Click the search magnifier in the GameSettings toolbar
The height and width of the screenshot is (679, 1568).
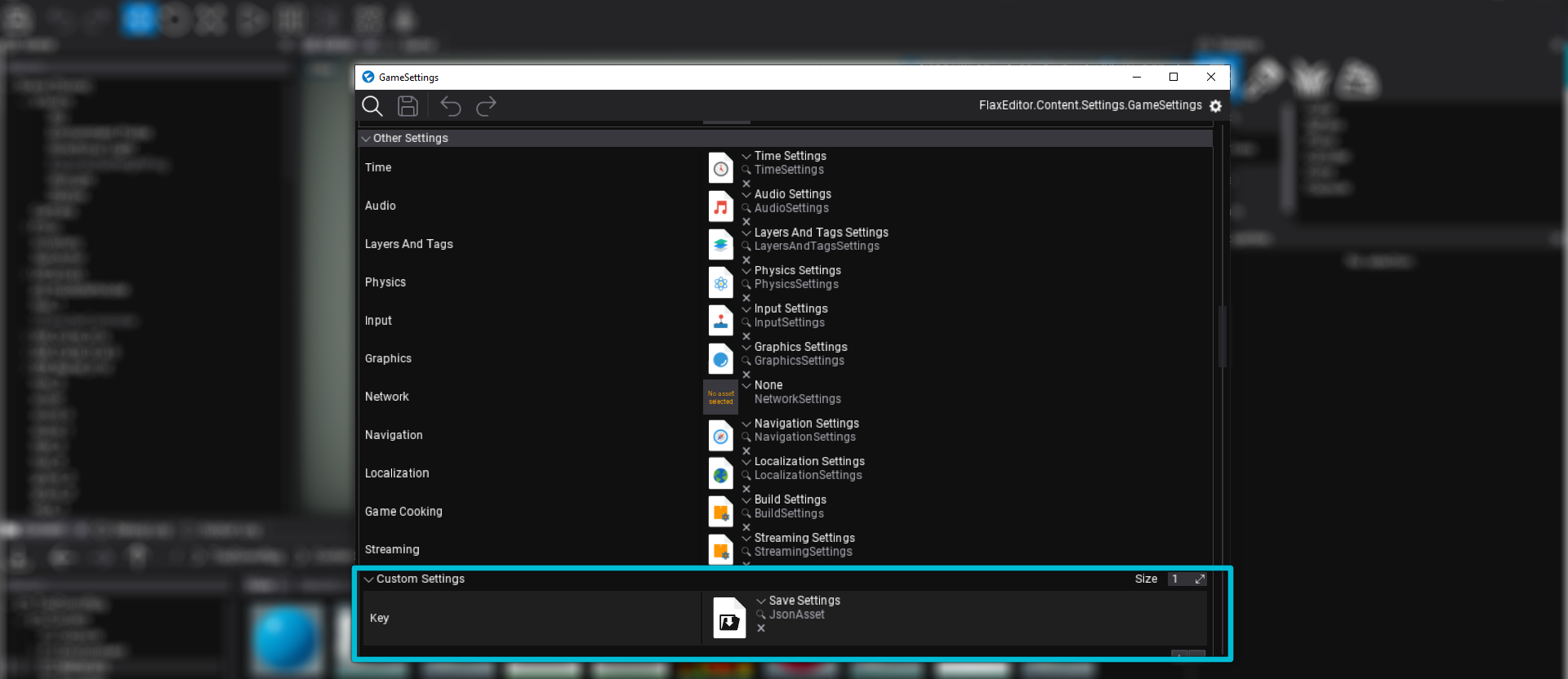pos(372,106)
